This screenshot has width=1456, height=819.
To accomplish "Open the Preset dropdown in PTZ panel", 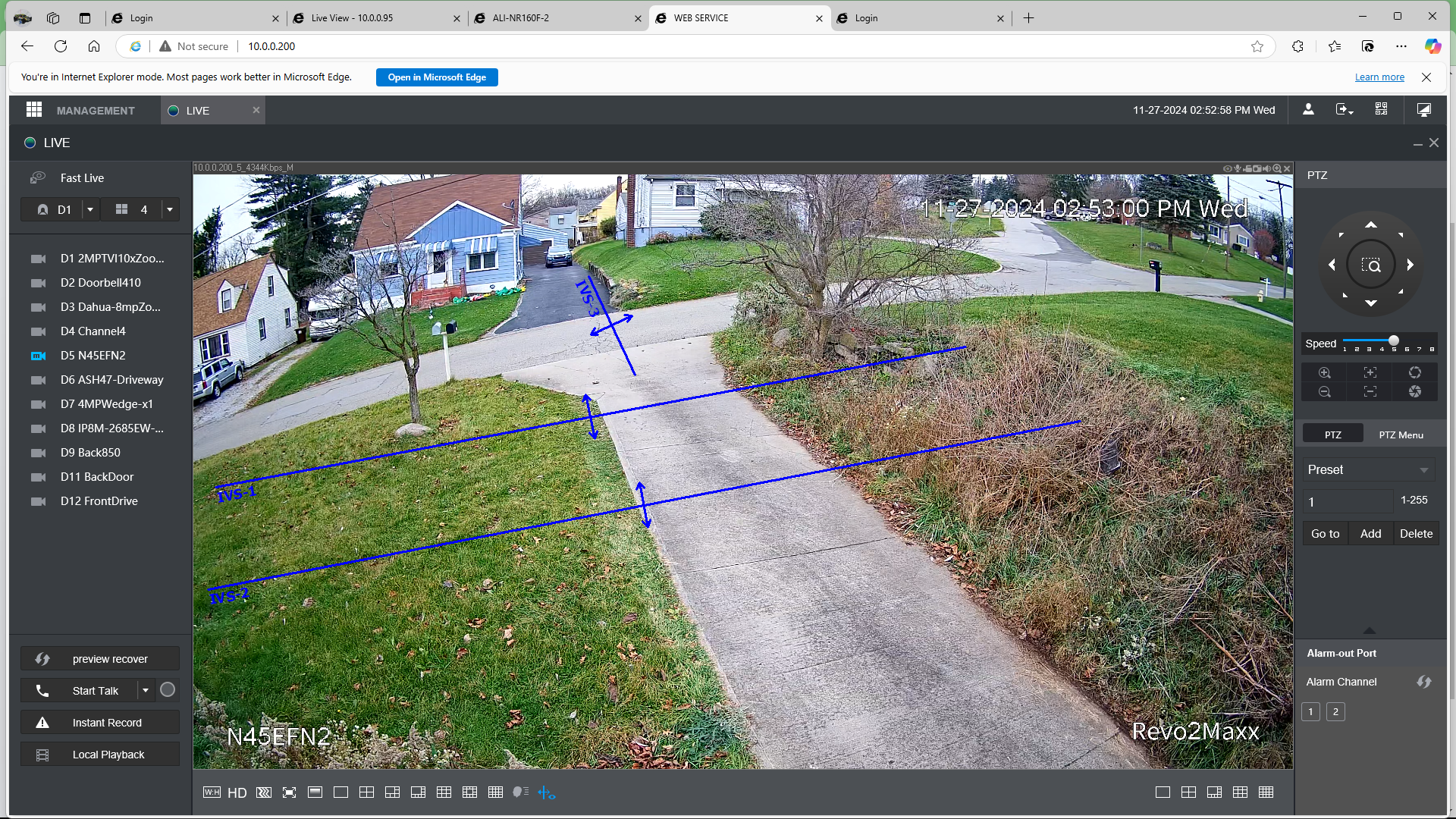I will click(1369, 470).
